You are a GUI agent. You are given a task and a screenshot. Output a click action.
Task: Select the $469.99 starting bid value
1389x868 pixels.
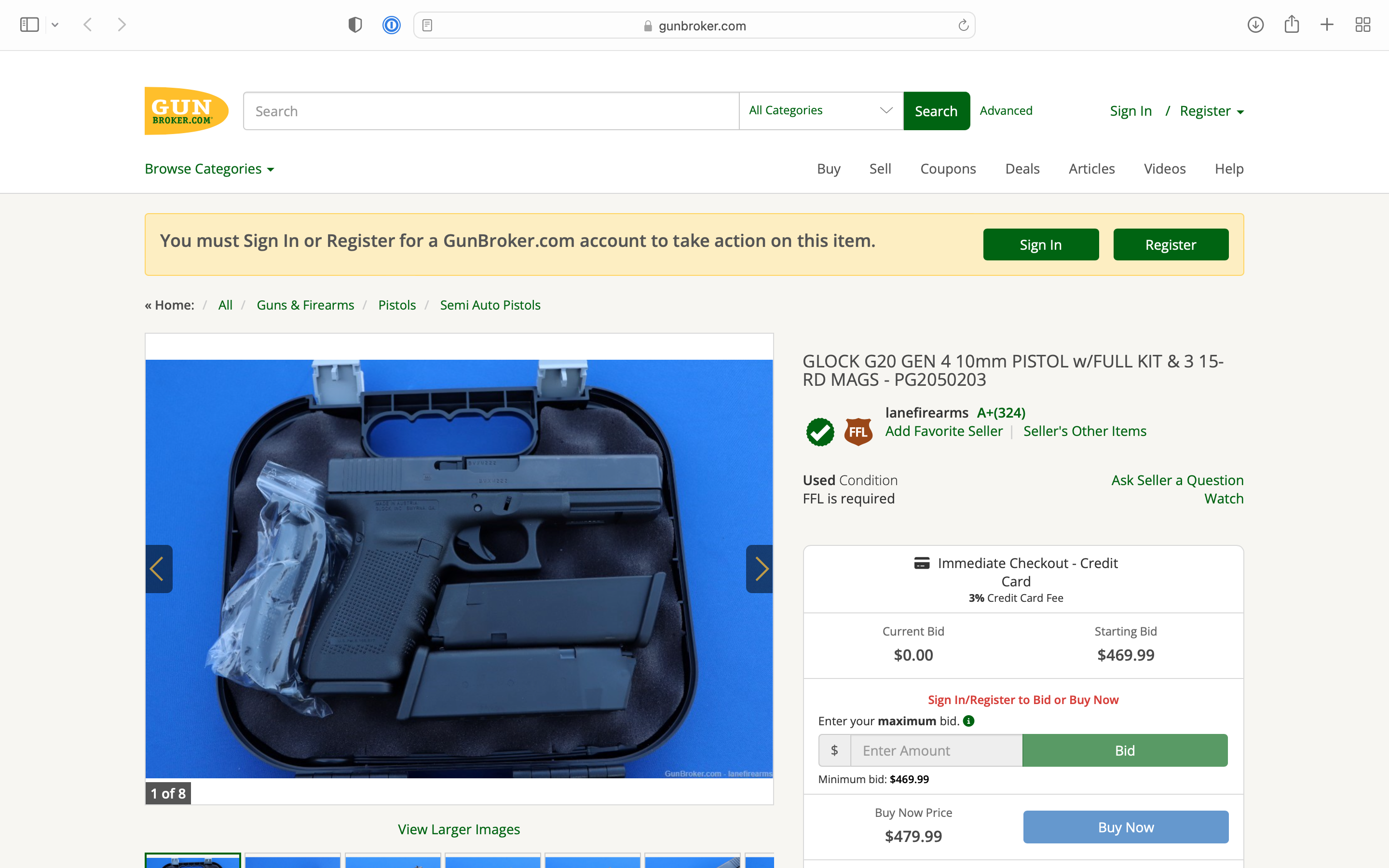coord(1126,655)
